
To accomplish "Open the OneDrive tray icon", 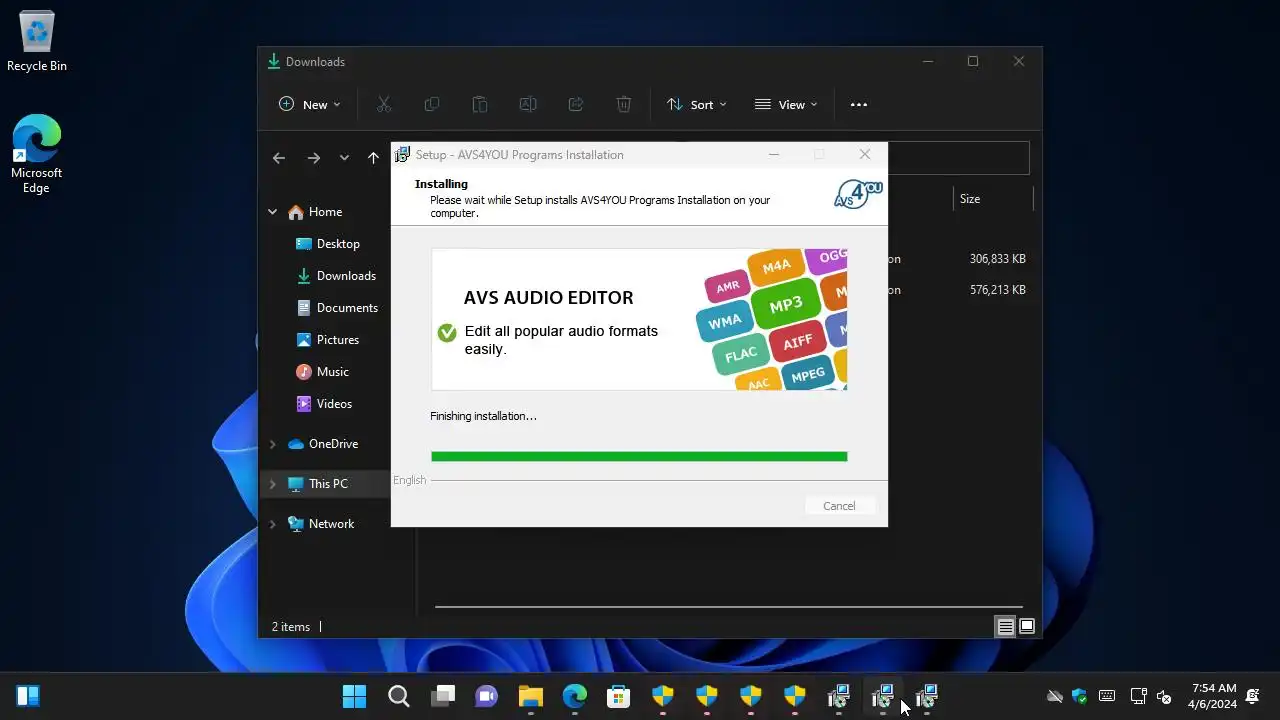I will point(1054,696).
